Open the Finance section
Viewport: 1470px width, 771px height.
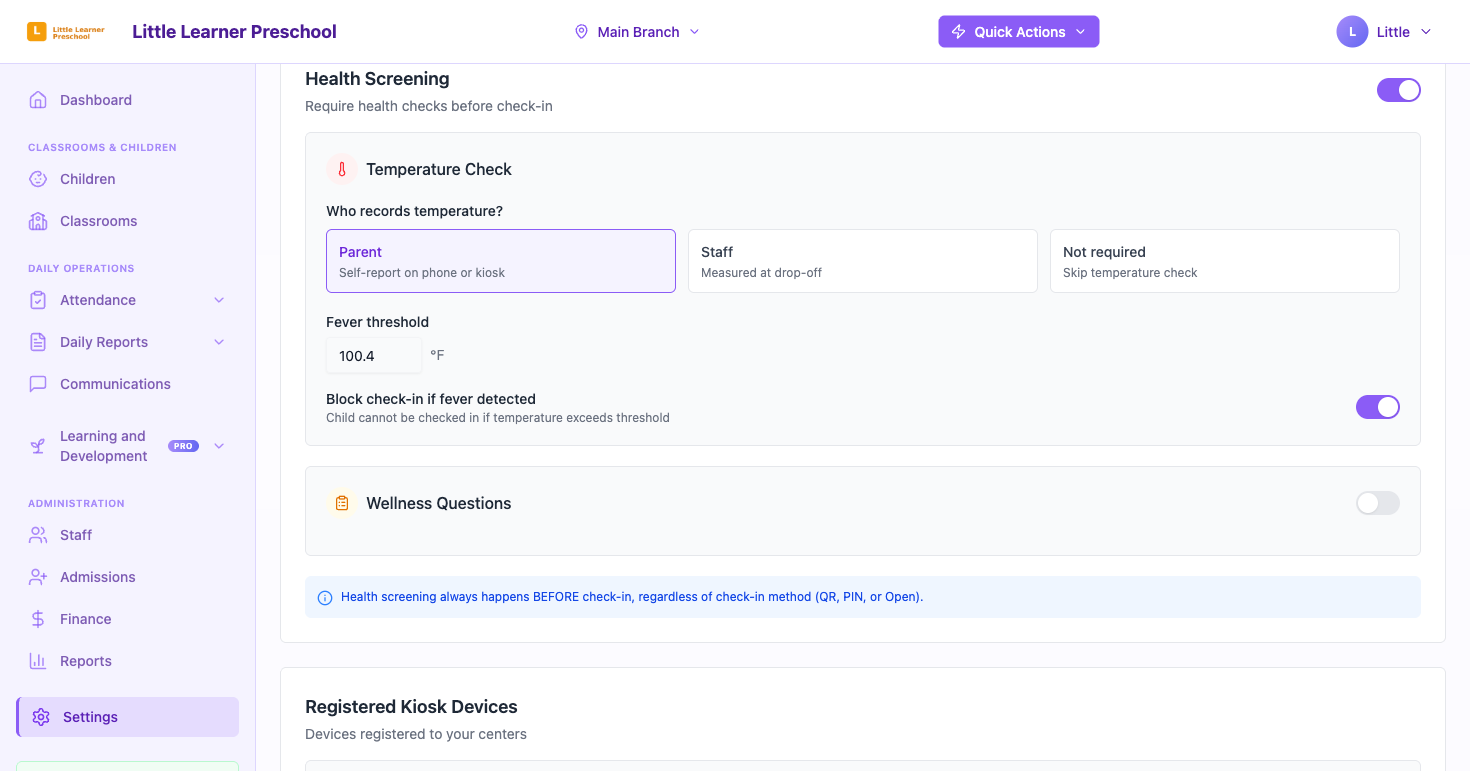click(x=128, y=619)
